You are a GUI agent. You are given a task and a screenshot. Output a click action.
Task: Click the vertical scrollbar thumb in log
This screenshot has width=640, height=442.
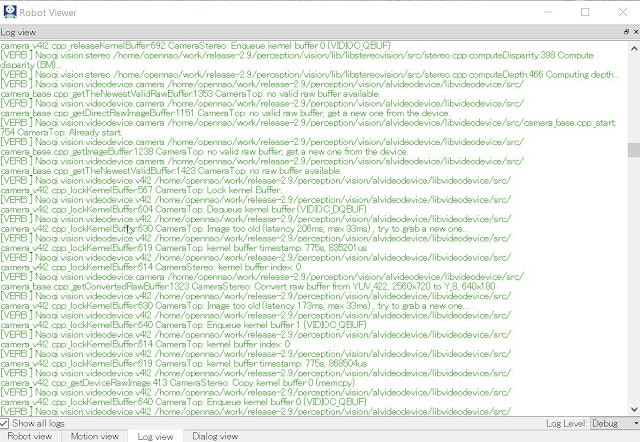point(634,150)
